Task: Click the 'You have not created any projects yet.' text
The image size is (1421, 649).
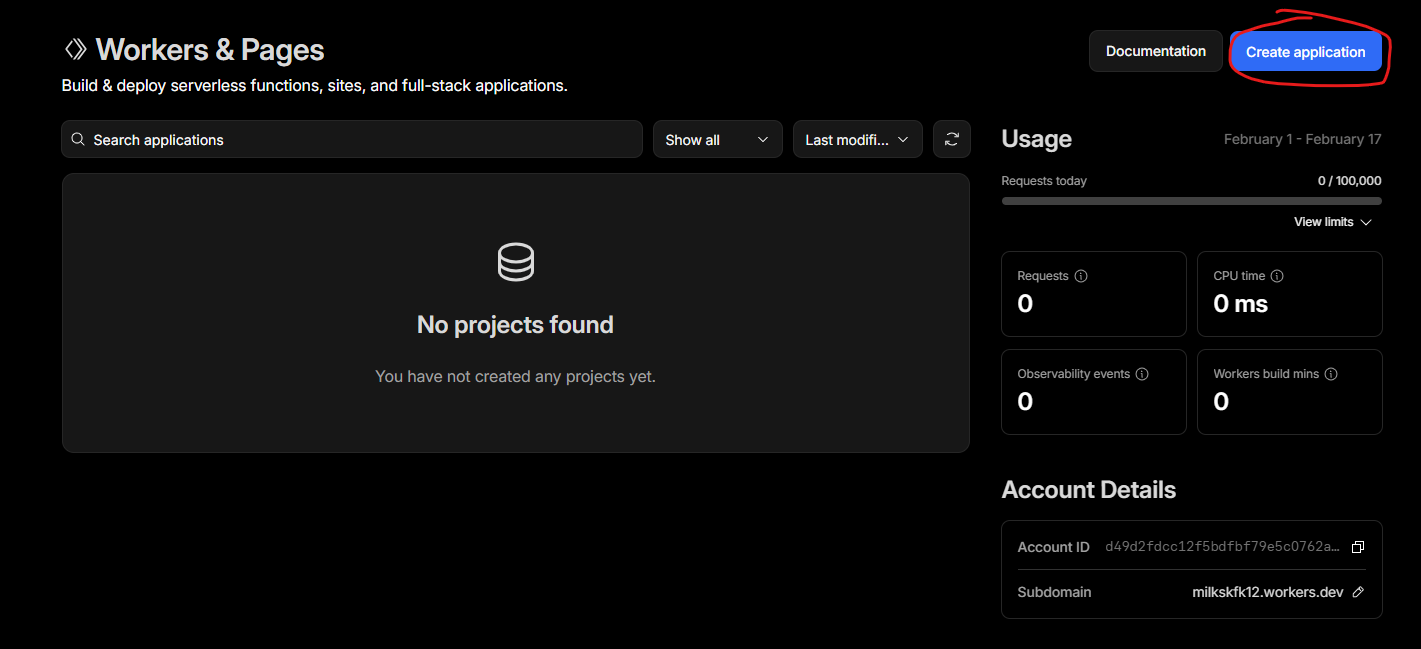Action: click(515, 377)
